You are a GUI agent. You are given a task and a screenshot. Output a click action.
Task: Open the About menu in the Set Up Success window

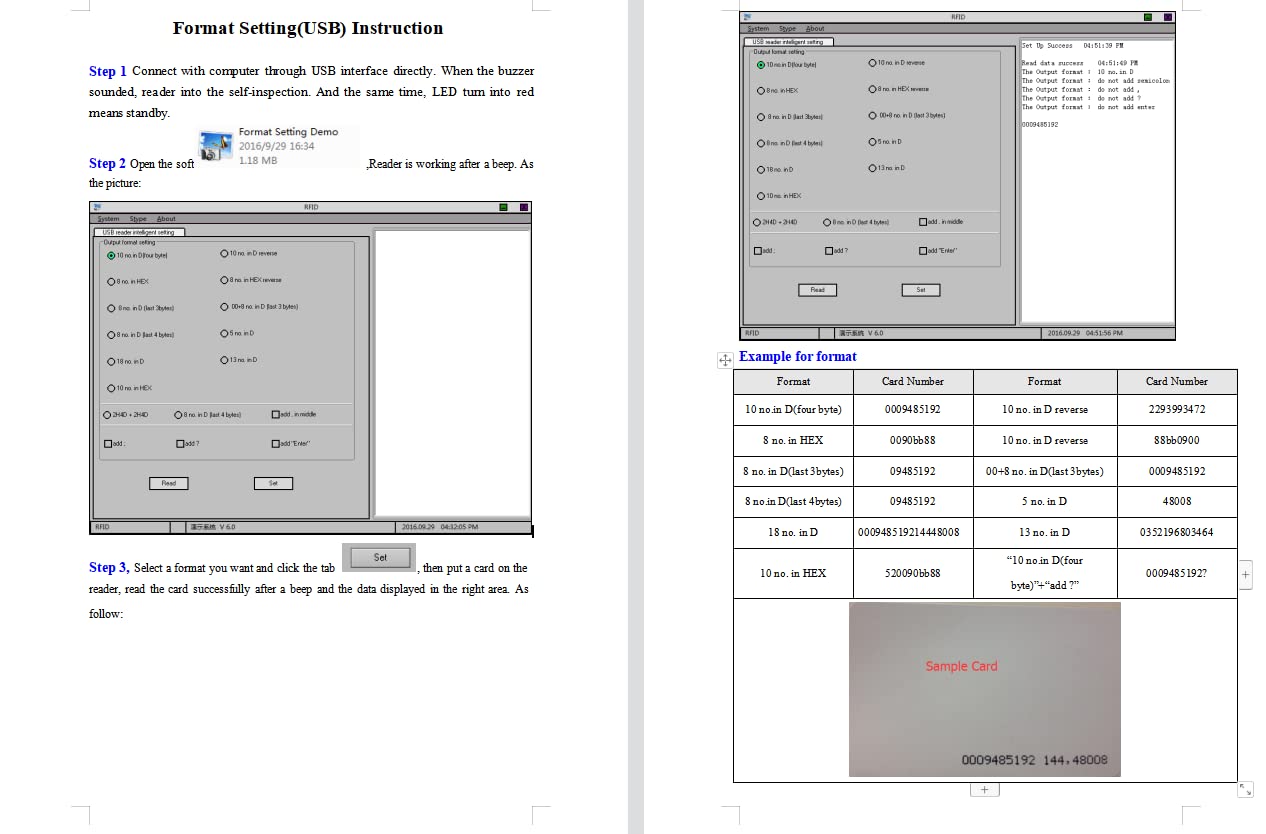coord(815,29)
